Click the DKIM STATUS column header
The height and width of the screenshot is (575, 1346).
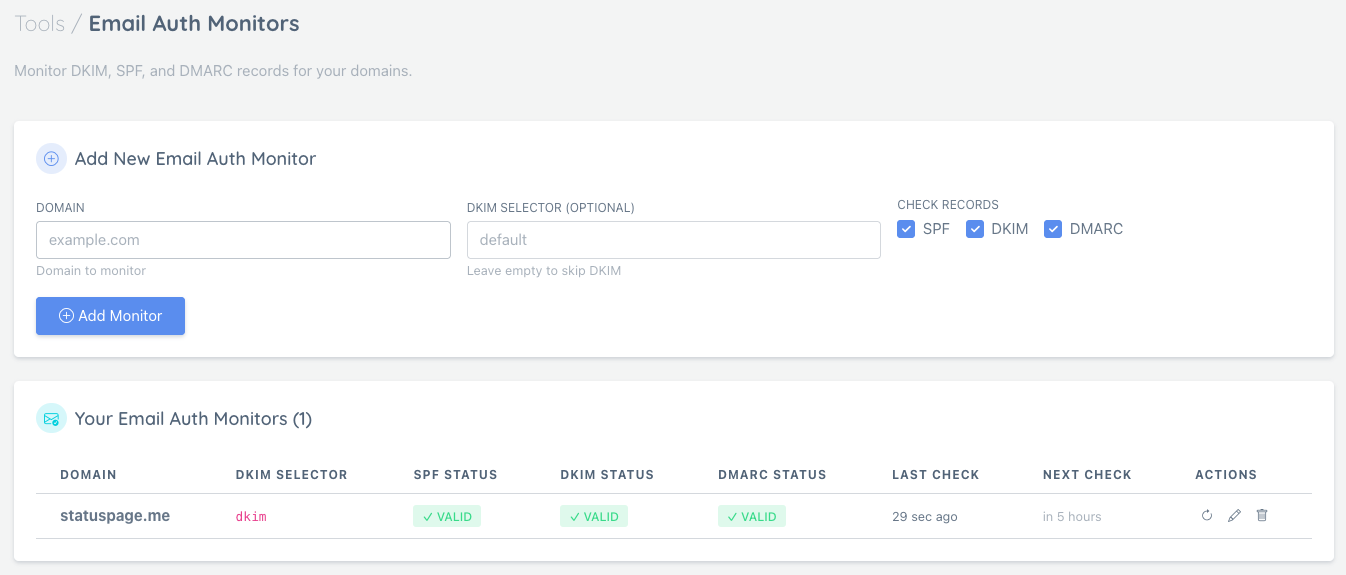point(607,475)
